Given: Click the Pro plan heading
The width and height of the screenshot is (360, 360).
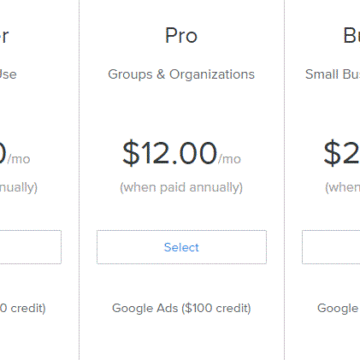Looking at the screenshot, I should click(181, 36).
